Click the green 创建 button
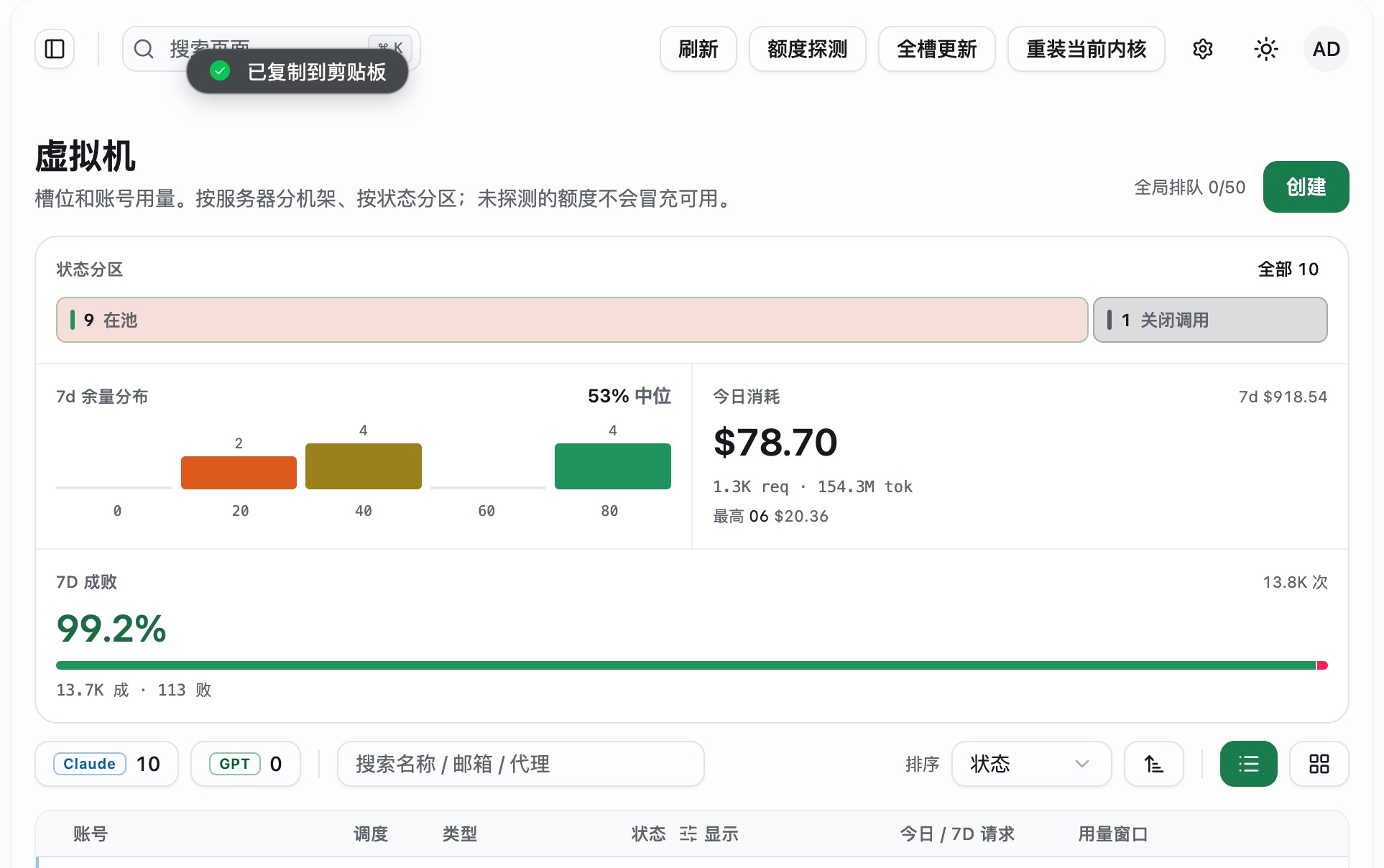The width and height of the screenshot is (1384, 868). point(1306,187)
